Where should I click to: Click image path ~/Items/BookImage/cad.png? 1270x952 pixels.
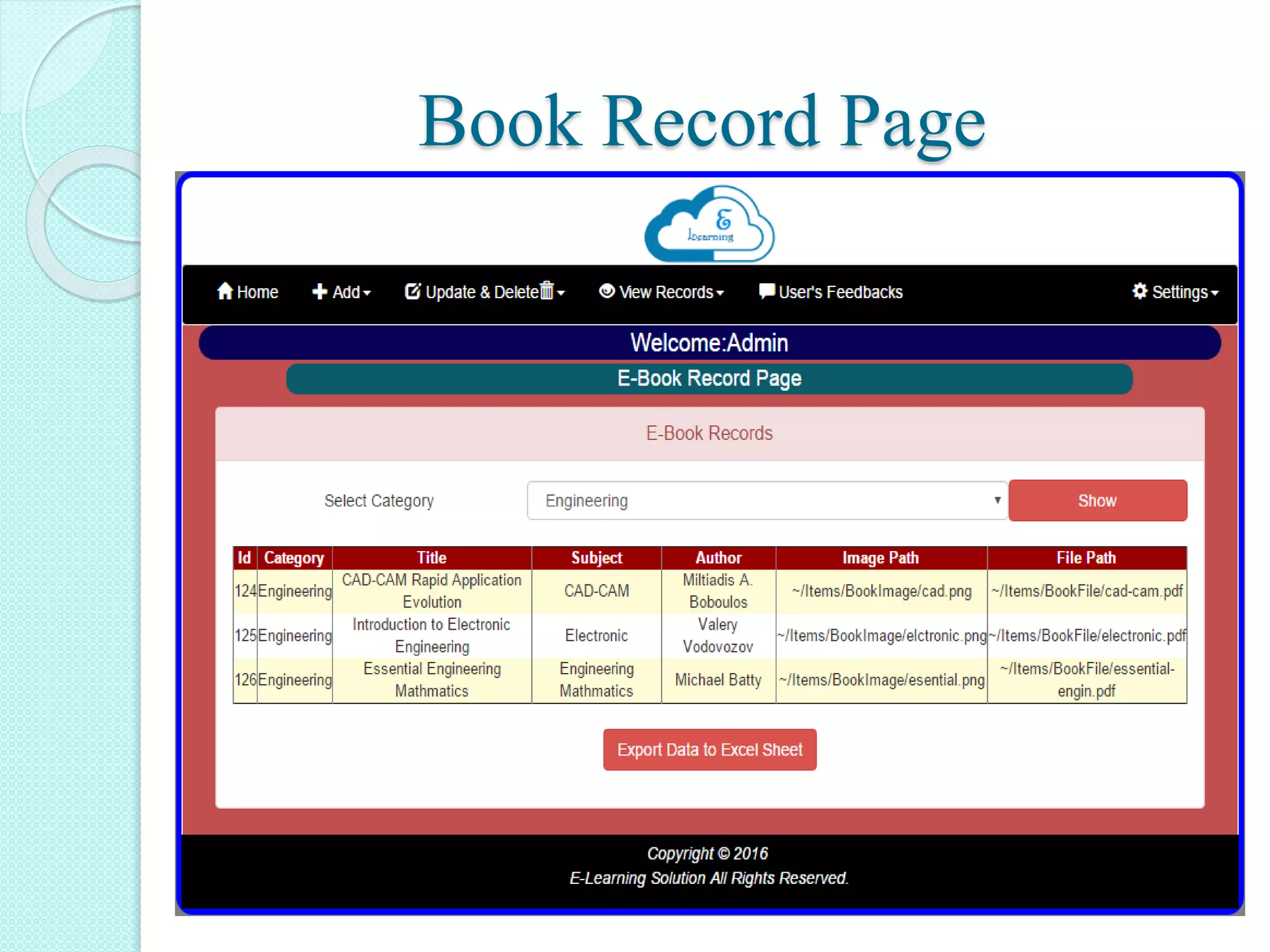[x=881, y=591]
